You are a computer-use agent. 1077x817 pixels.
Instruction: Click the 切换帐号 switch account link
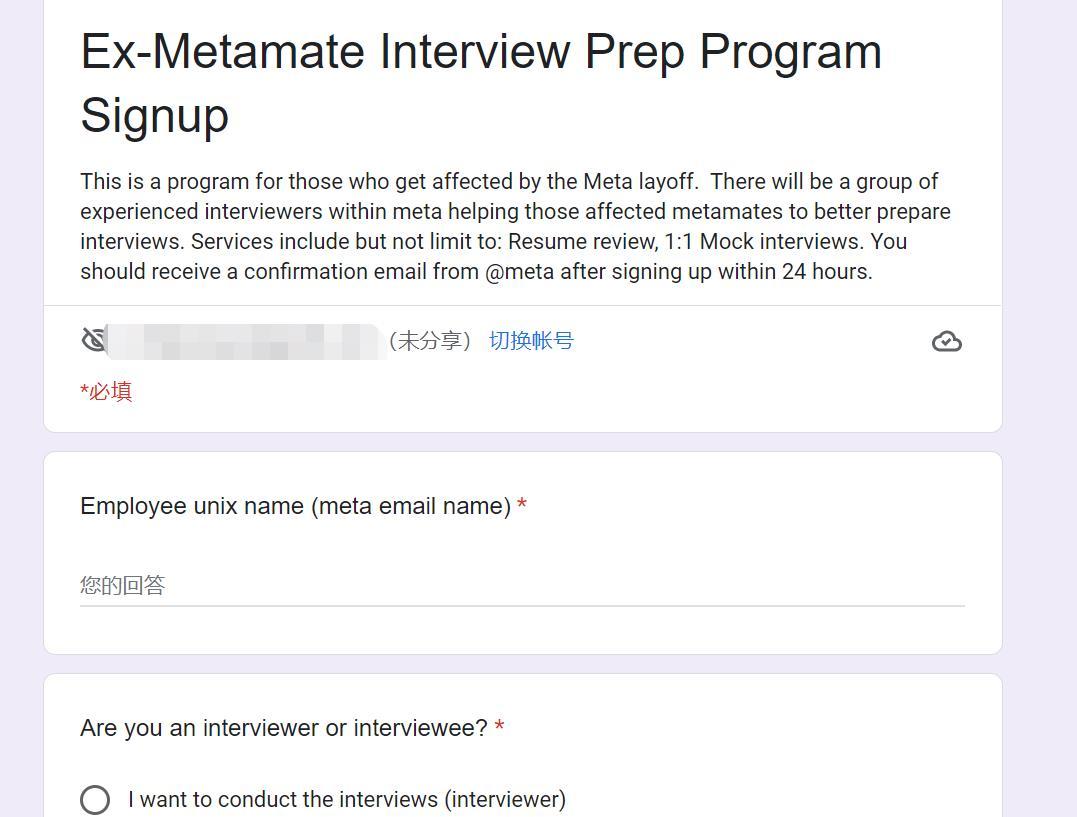tap(531, 341)
